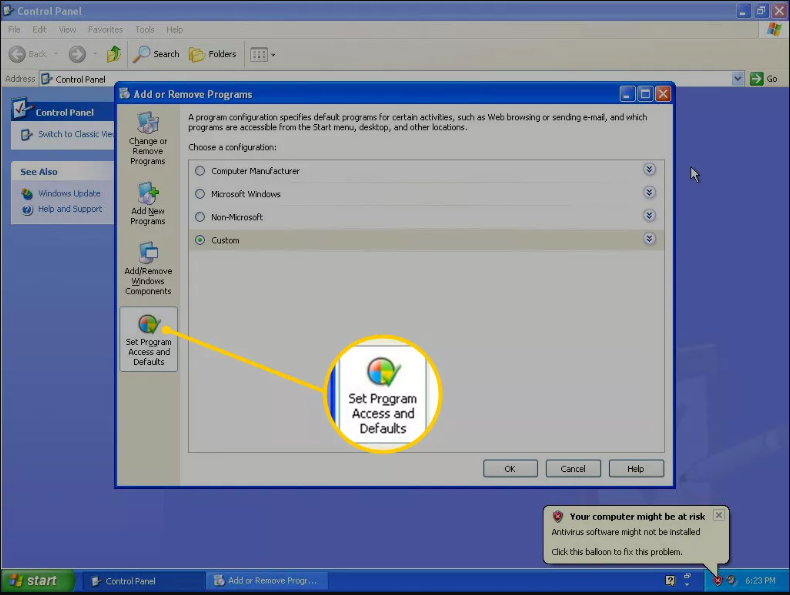The image size is (790, 595).
Task: Click tray icon next to clock
Action: (x=732, y=581)
